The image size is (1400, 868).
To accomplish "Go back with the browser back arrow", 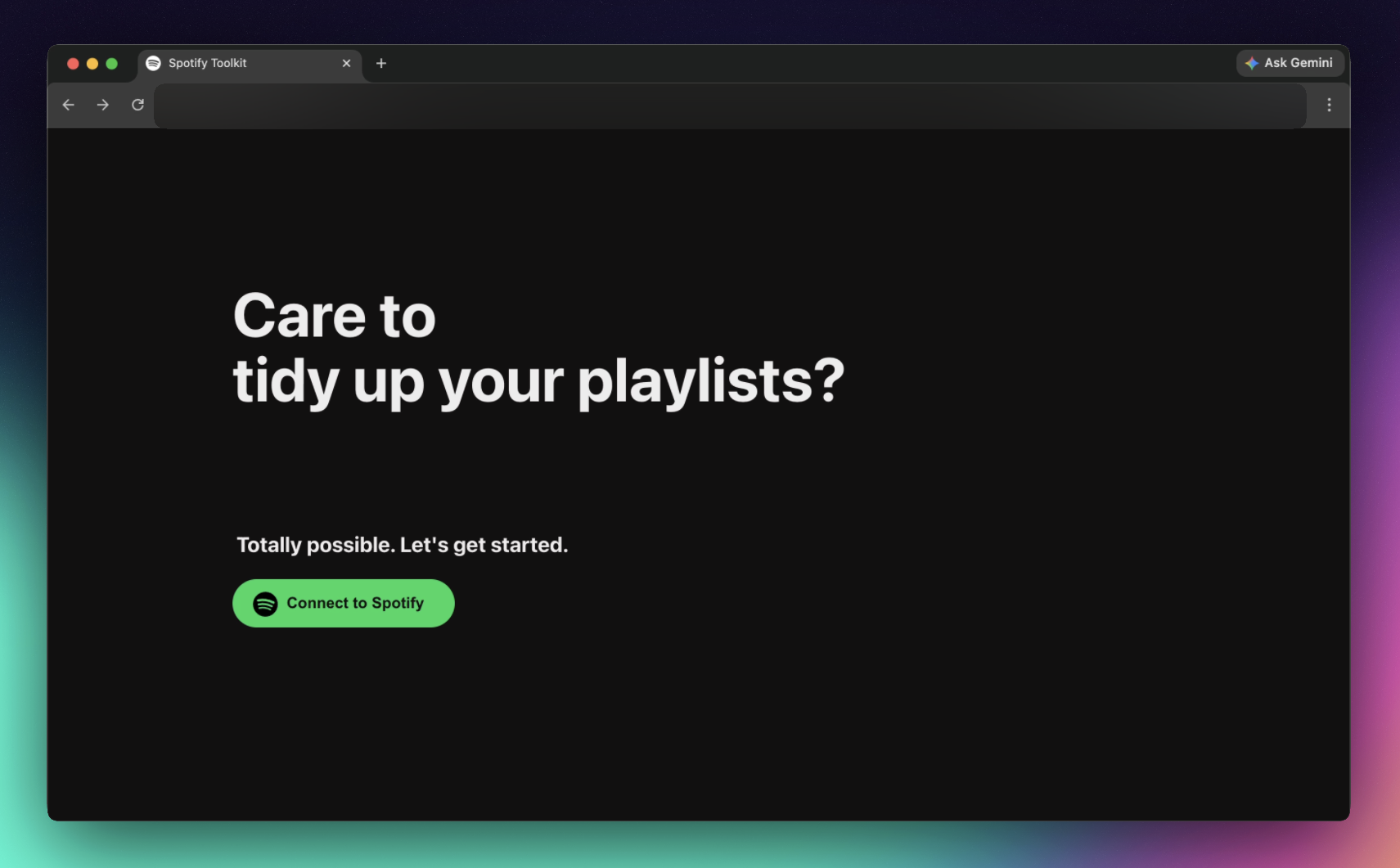I will pos(69,105).
